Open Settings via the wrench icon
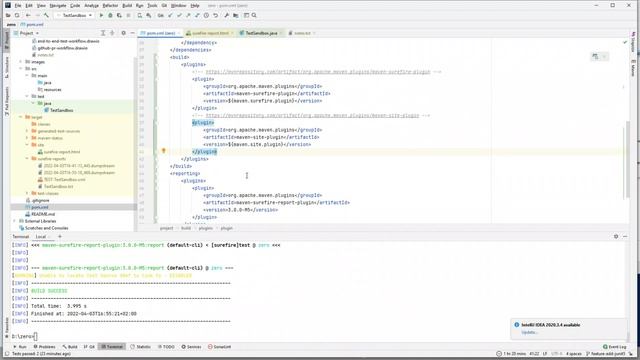 (x=227, y=15)
